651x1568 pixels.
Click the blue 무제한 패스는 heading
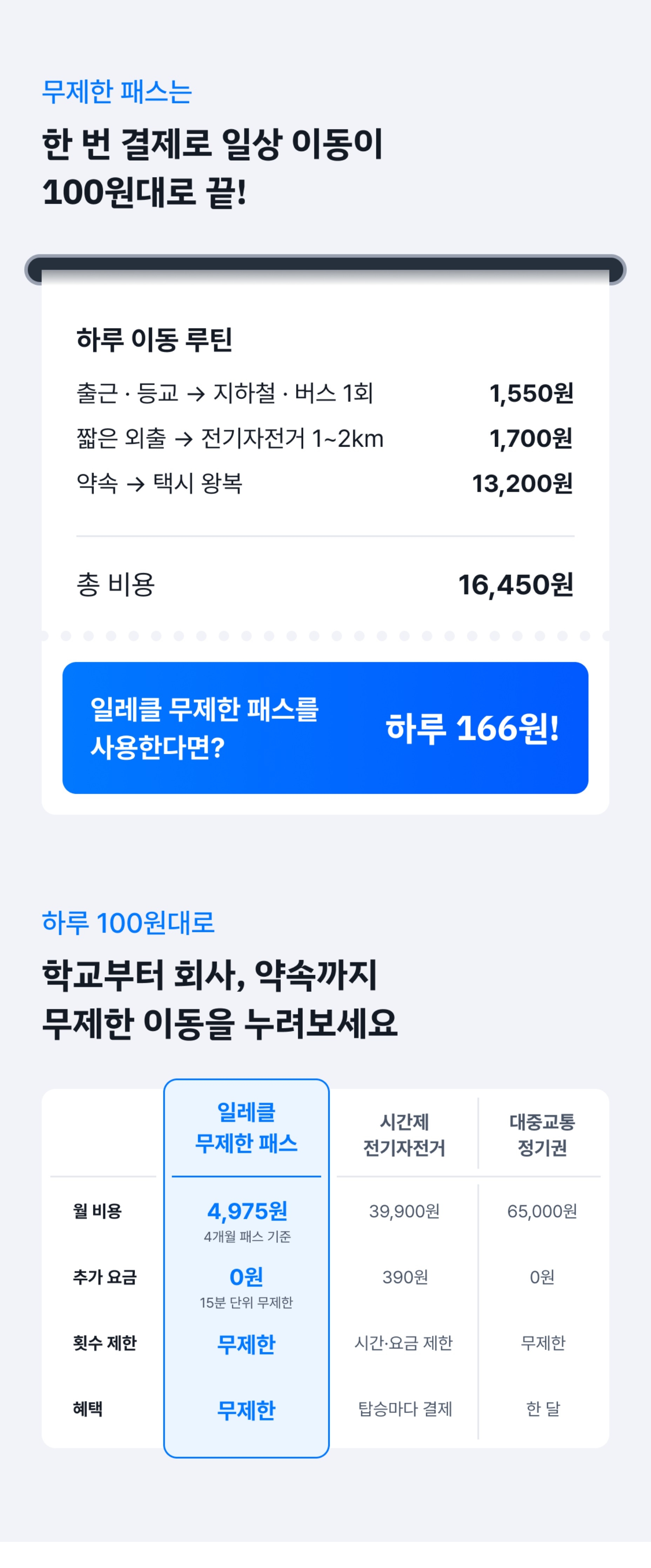click(x=117, y=92)
